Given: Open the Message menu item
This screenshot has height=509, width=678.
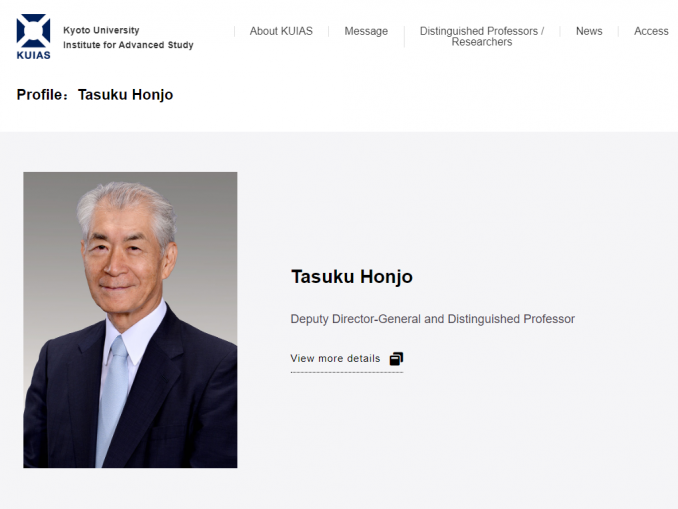Looking at the screenshot, I should point(366,31).
